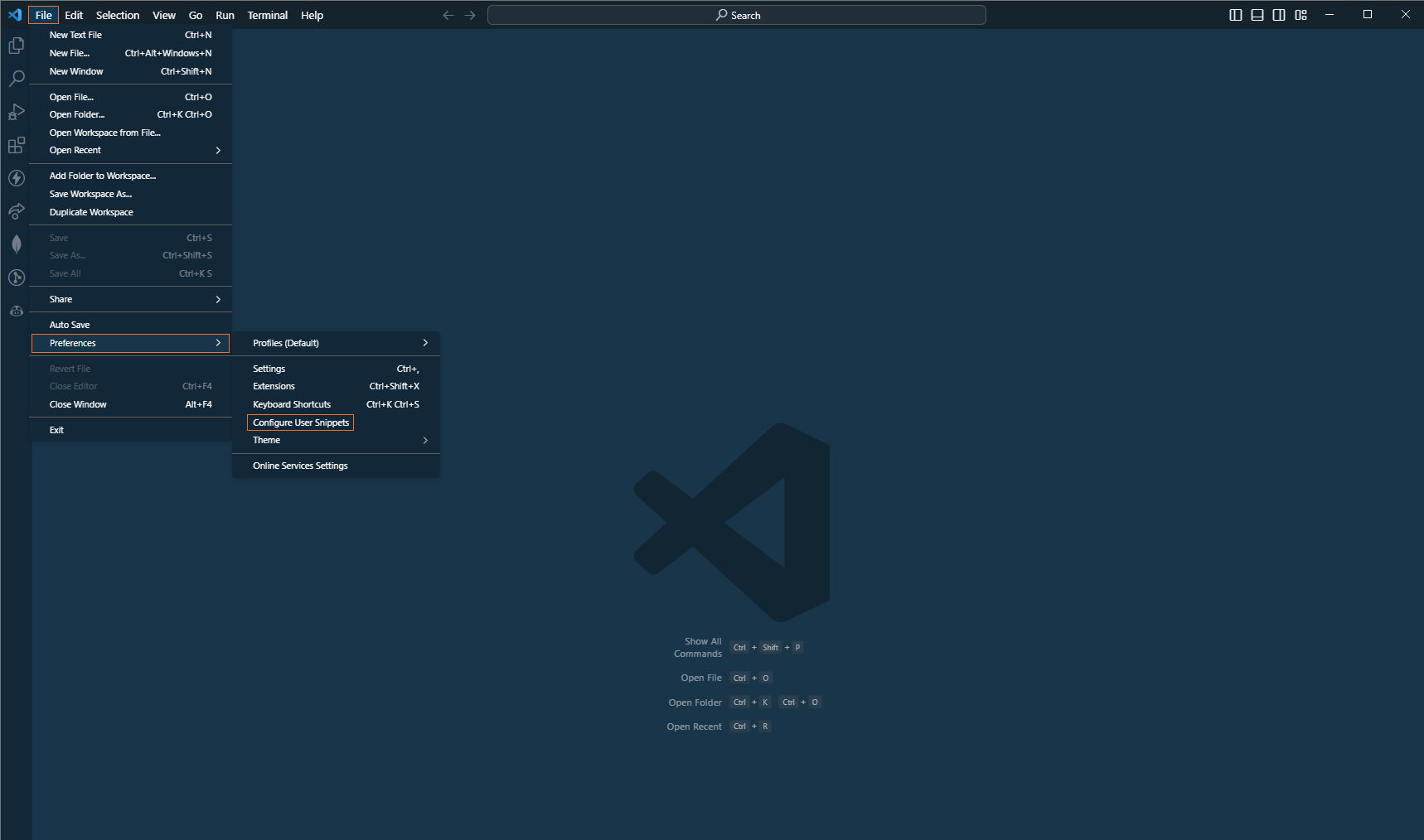Open the Run and Debug view

coord(17,112)
